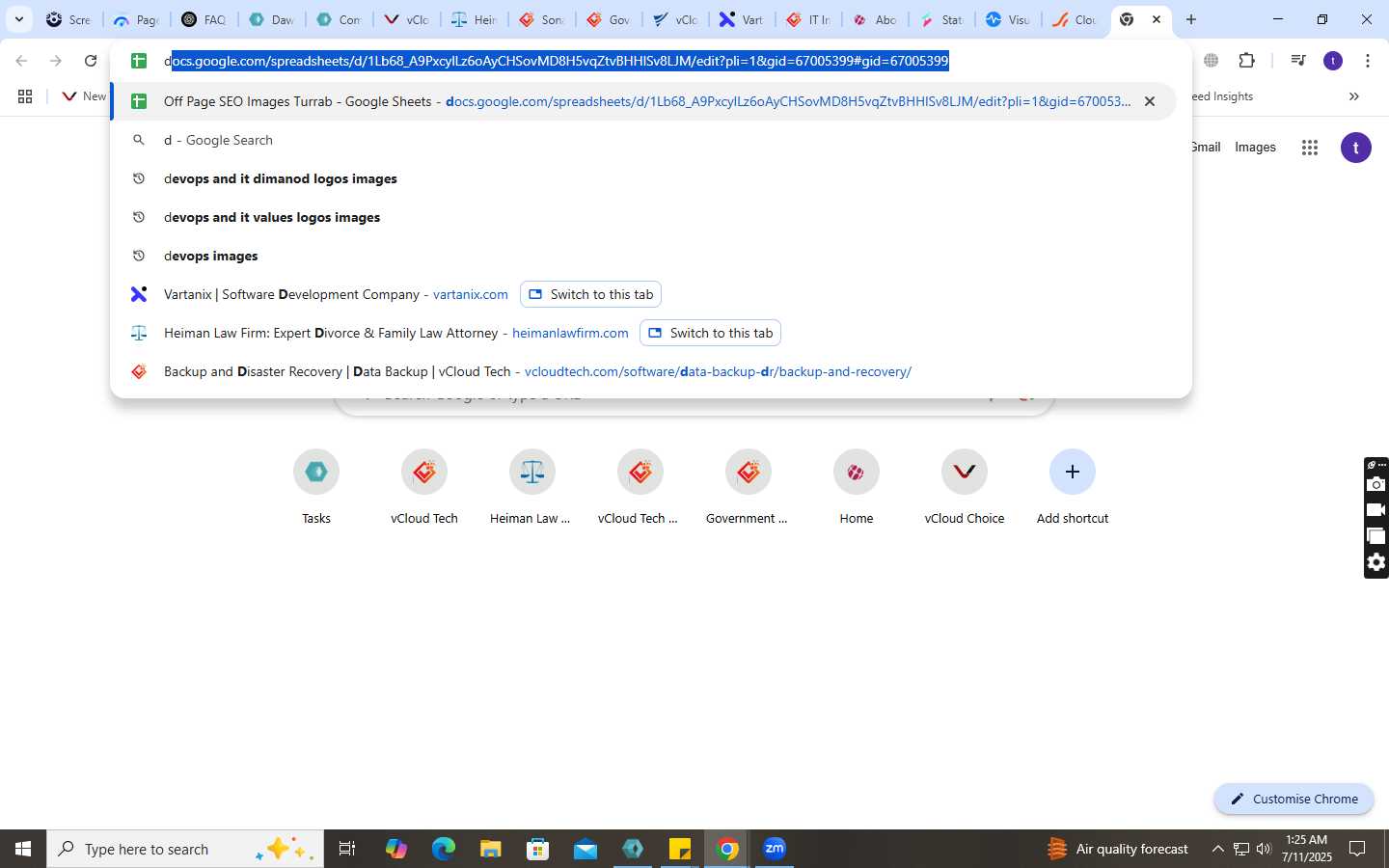The image size is (1389, 868).
Task: Open the vCloud Tech shortcut tile
Action: (x=424, y=488)
